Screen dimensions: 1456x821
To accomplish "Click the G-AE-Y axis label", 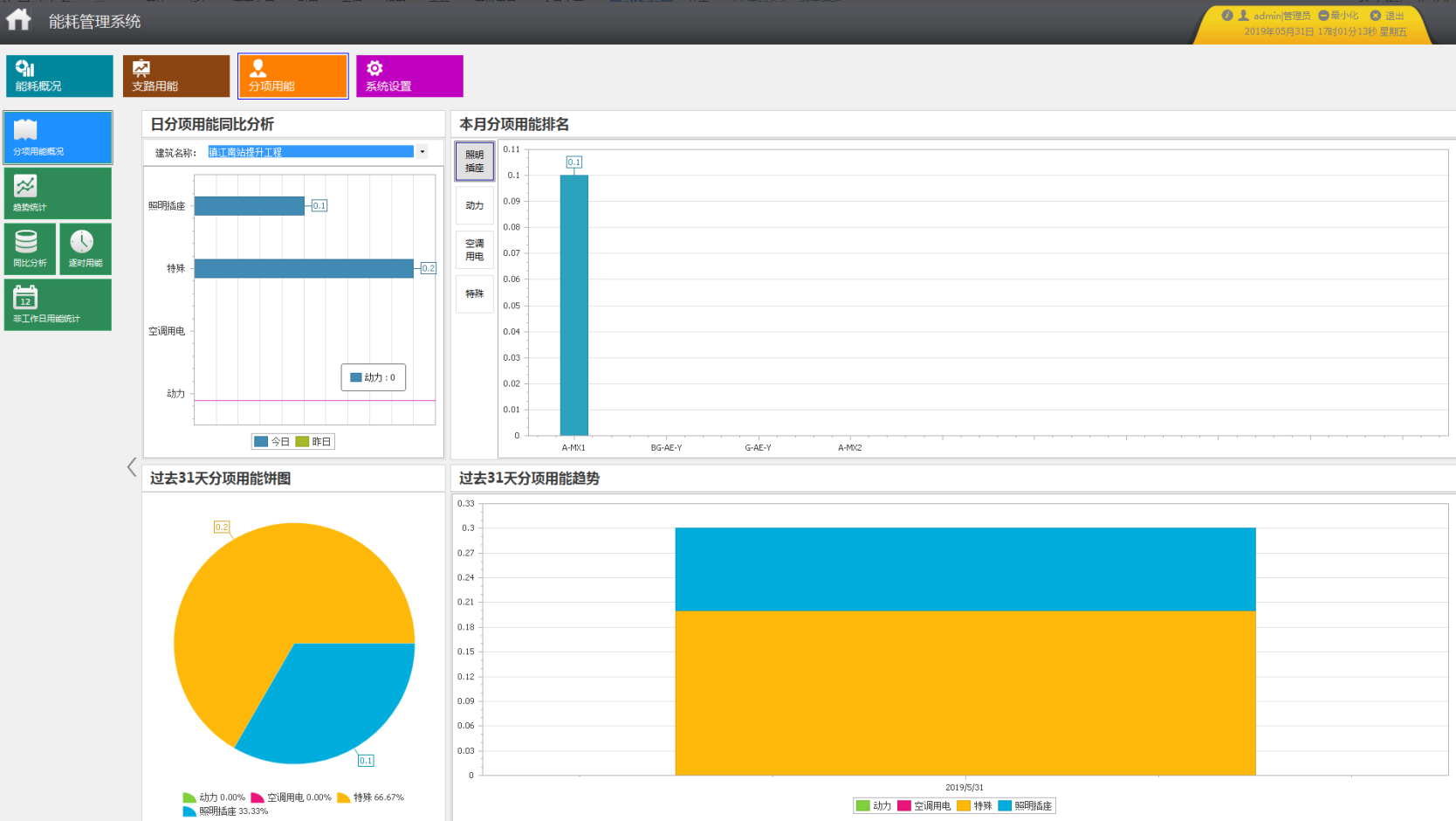I will [x=758, y=448].
